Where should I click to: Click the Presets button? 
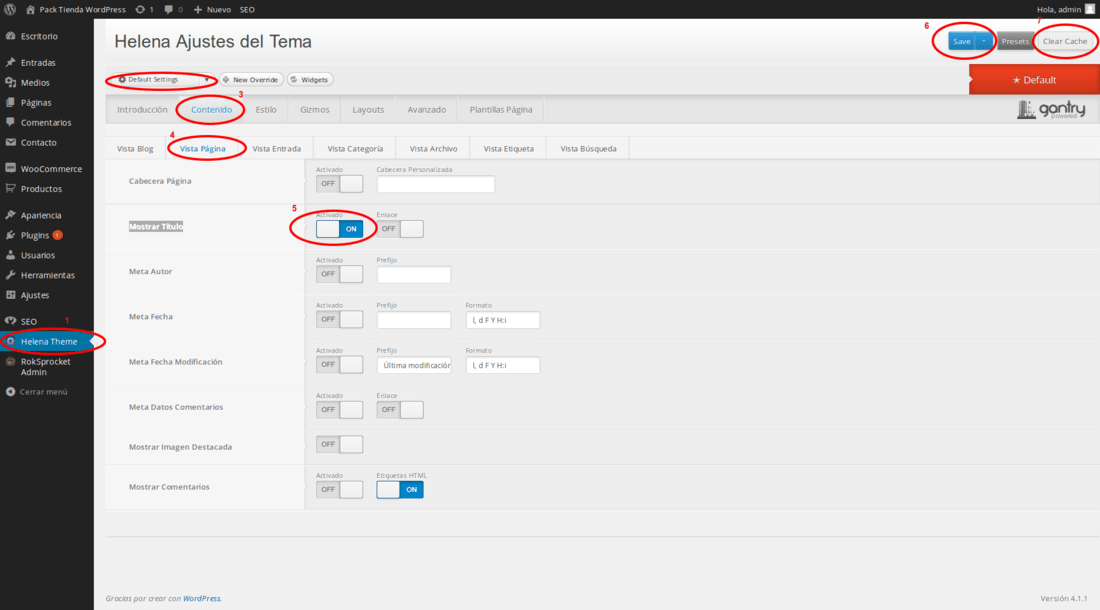1015,41
